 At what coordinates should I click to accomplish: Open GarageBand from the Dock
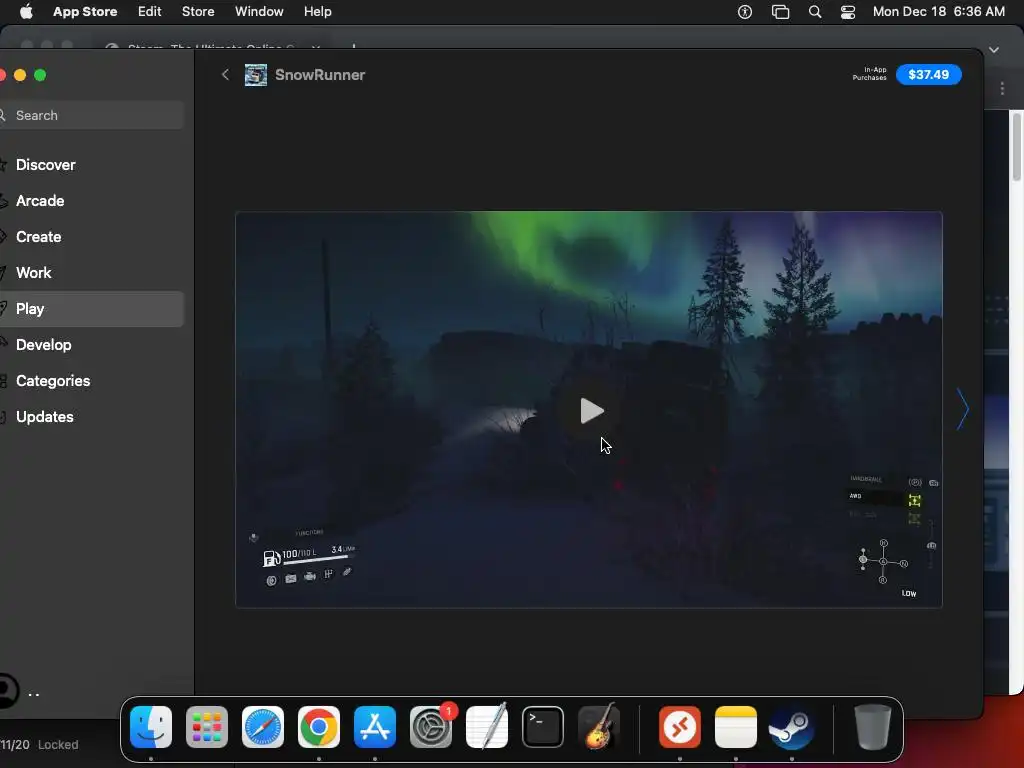[599, 727]
